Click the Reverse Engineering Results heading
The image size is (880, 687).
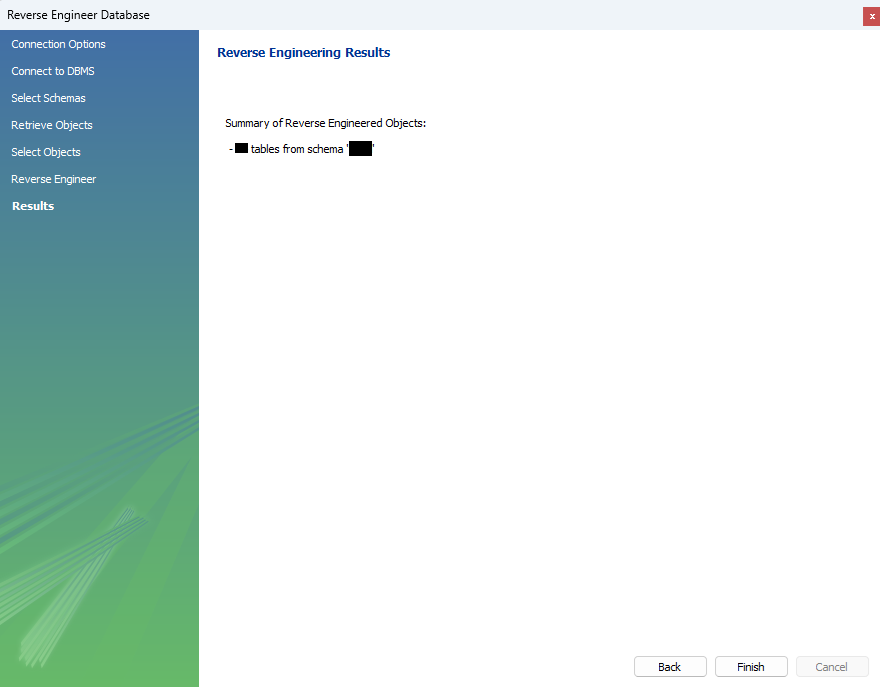tap(304, 52)
